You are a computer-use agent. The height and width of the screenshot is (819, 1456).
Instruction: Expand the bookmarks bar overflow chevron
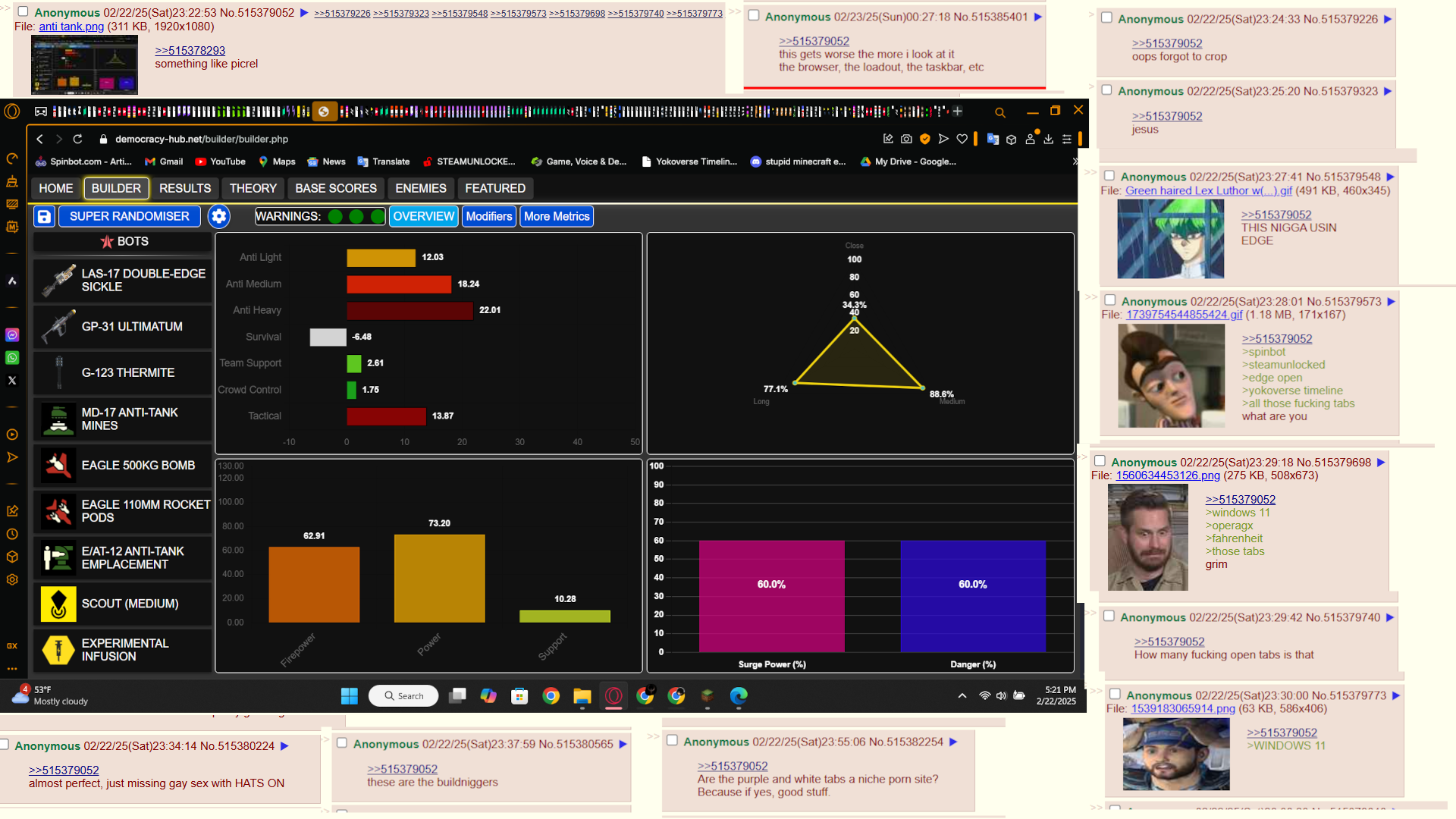click(x=1075, y=162)
